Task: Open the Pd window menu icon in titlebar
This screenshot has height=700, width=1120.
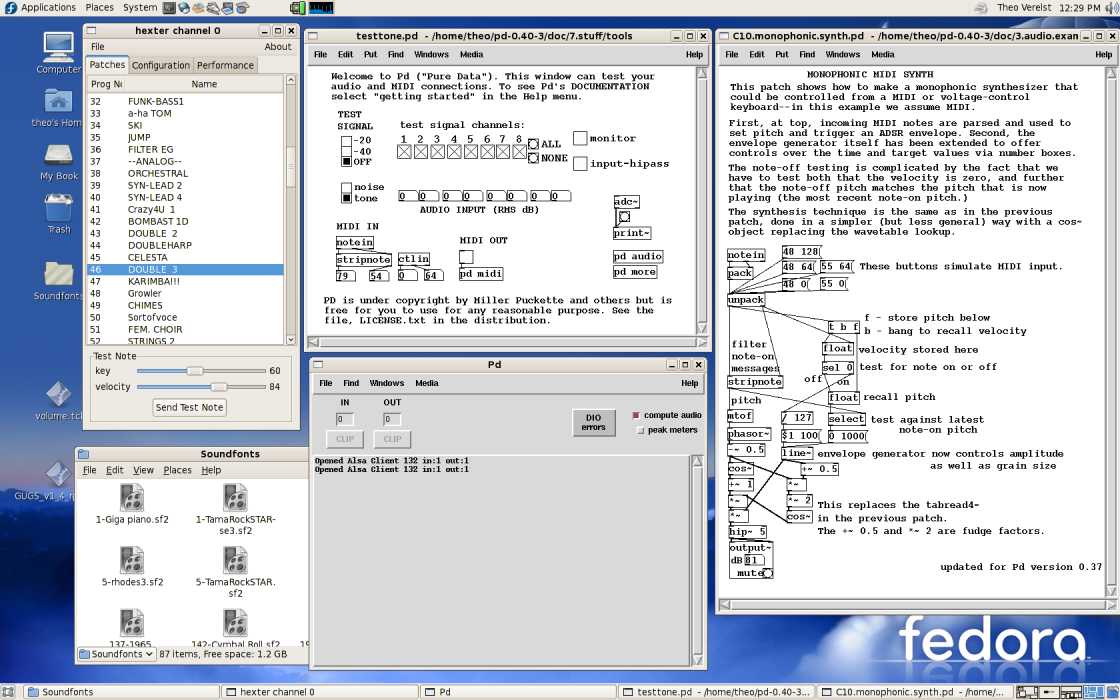Action: pyautogui.click(x=318, y=364)
